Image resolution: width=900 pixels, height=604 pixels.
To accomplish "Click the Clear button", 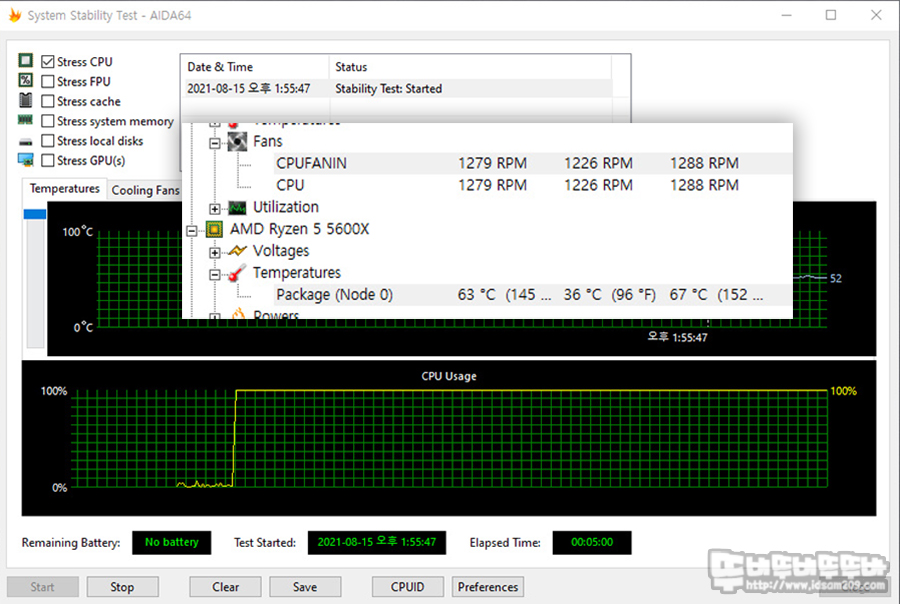I will tap(225, 587).
